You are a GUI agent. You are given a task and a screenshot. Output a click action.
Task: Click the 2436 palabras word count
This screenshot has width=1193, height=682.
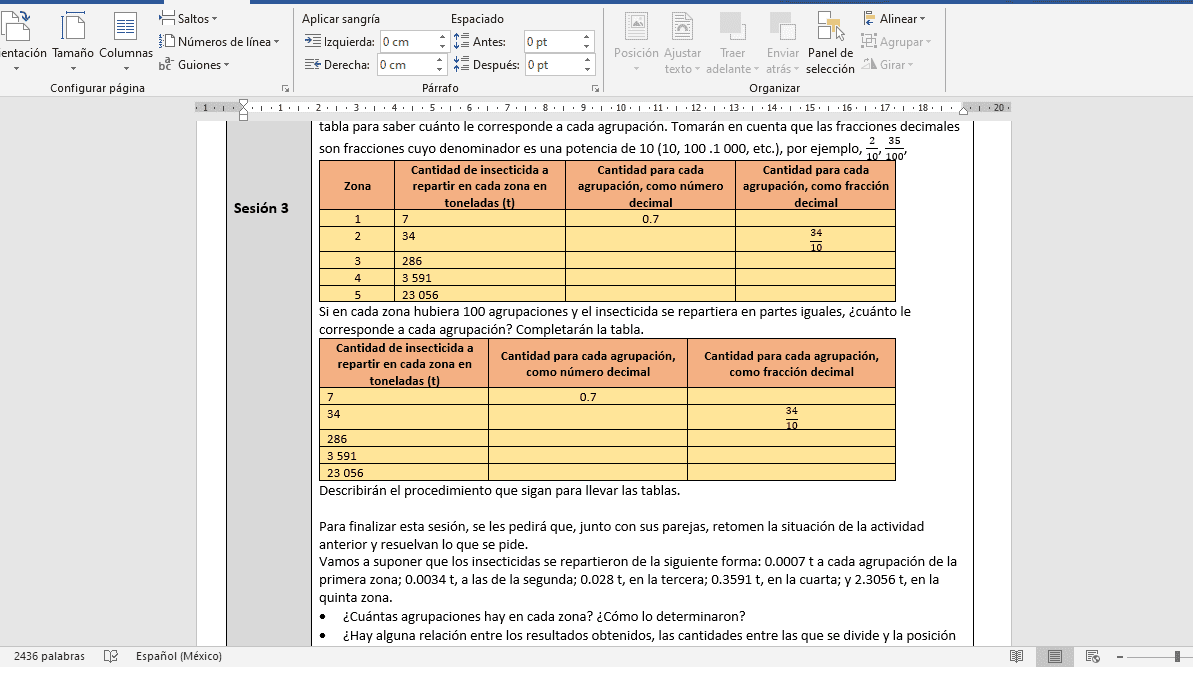coord(49,656)
